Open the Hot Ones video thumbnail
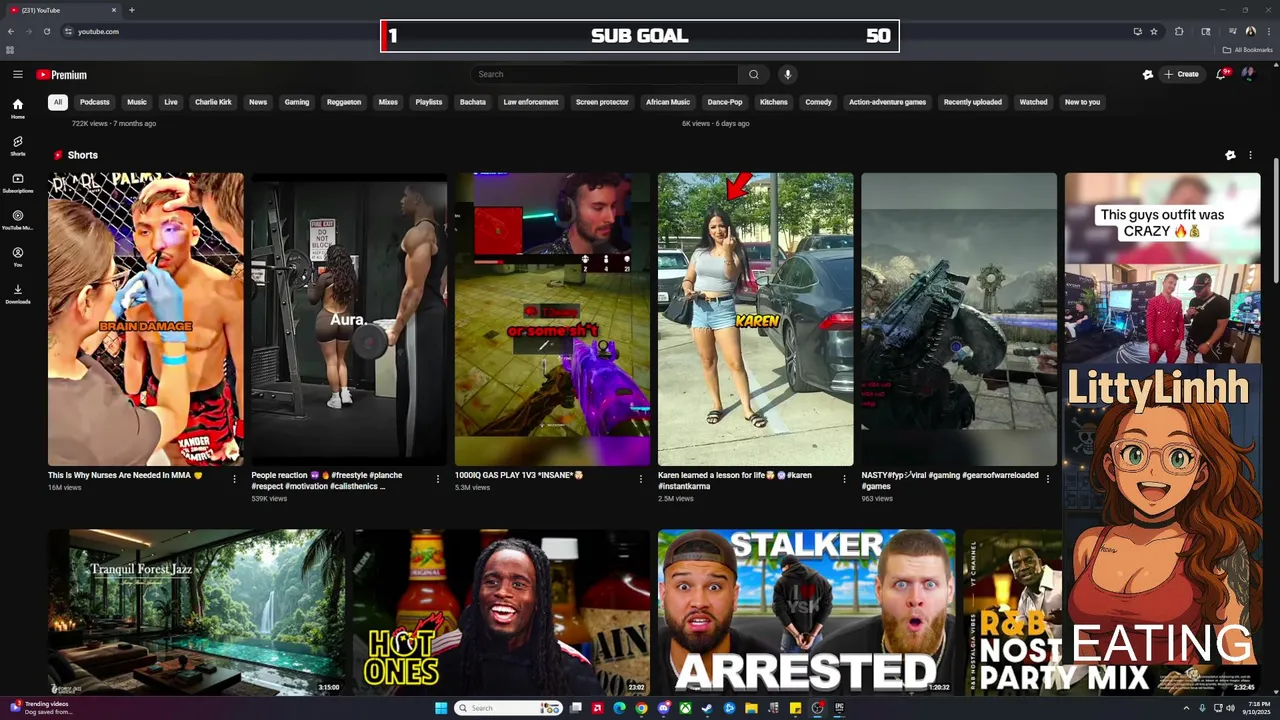 pyautogui.click(x=501, y=612)
